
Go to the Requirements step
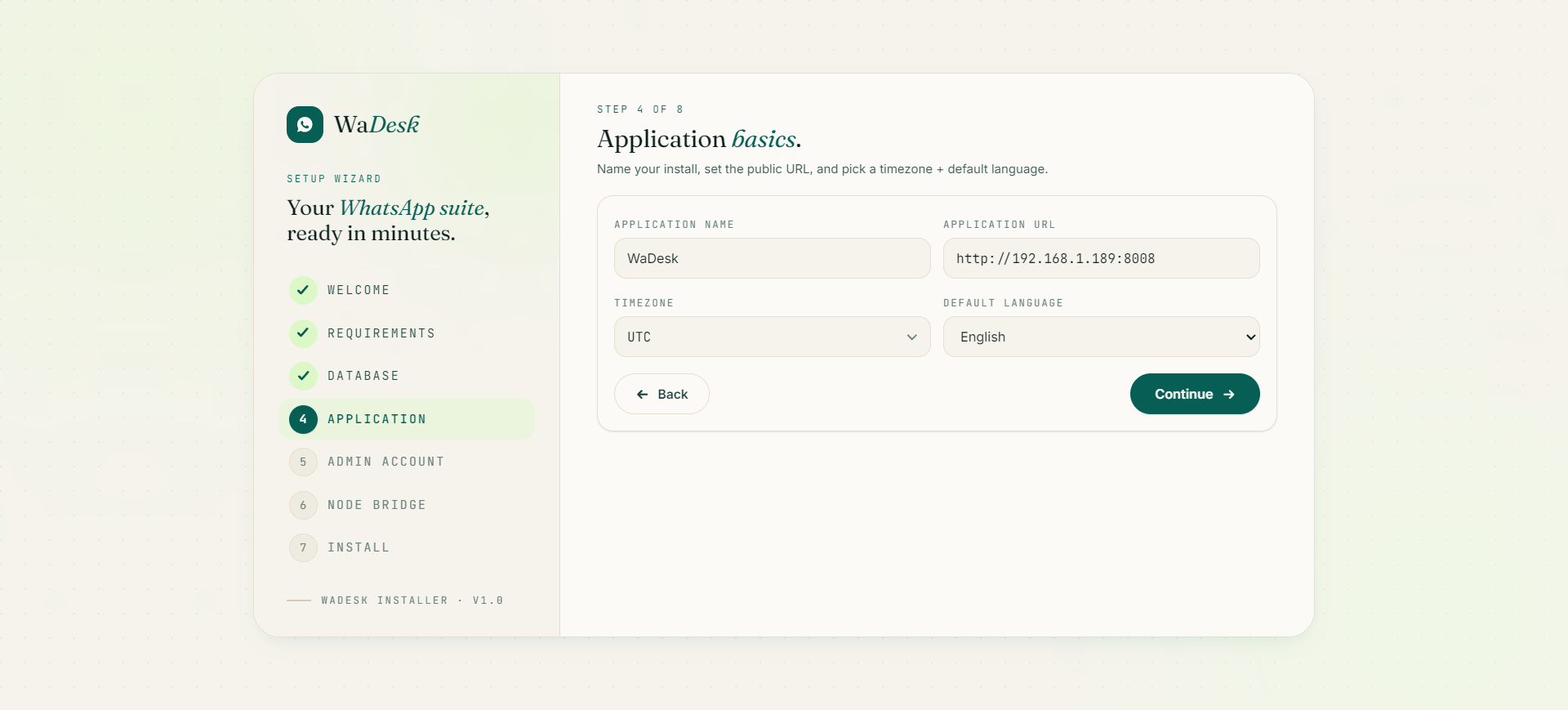[x=381, y=333]
